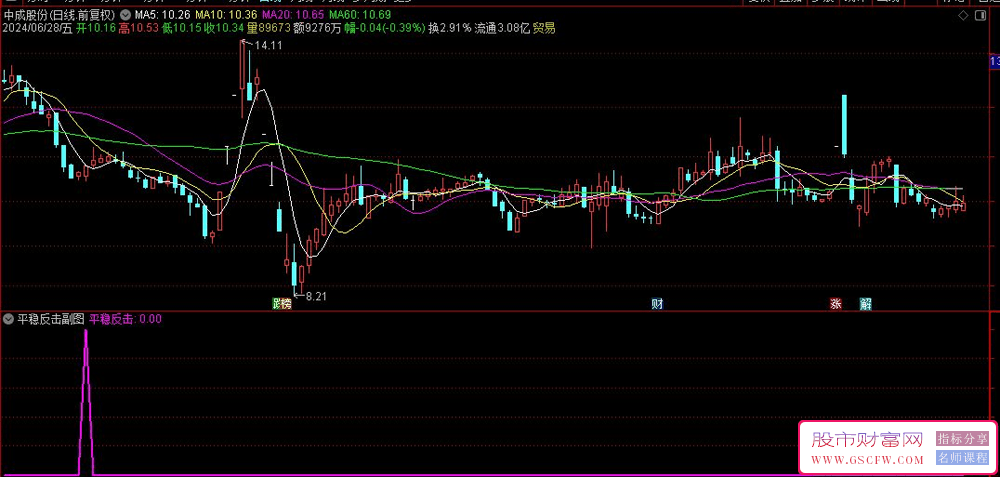This screenshot has width=1000, height=477.
Task: Open the dropdown arrow beside 中成股份 title
Action: click(x=124, y=15)
